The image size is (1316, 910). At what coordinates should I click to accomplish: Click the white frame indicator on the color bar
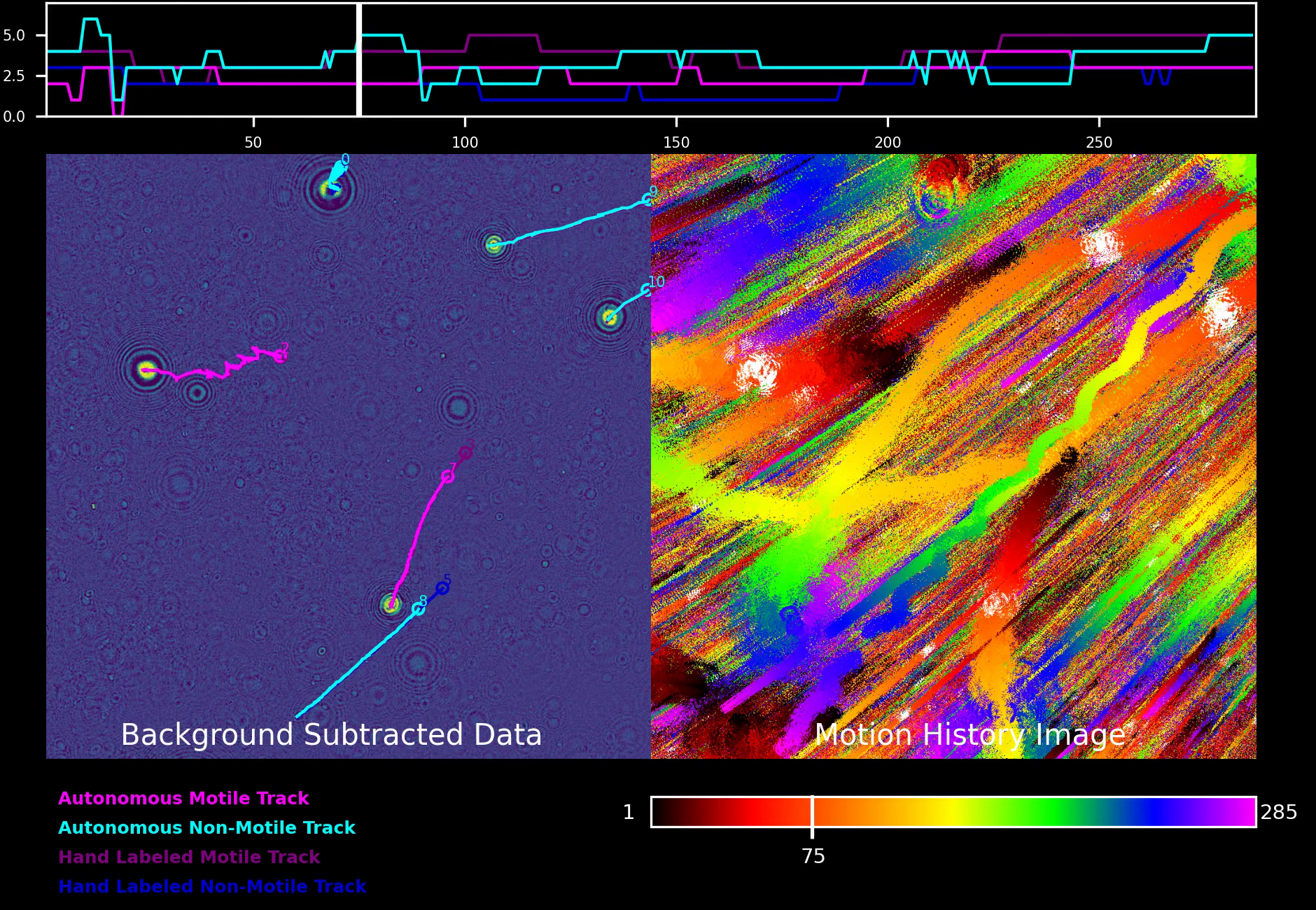[x=812, y=815]
